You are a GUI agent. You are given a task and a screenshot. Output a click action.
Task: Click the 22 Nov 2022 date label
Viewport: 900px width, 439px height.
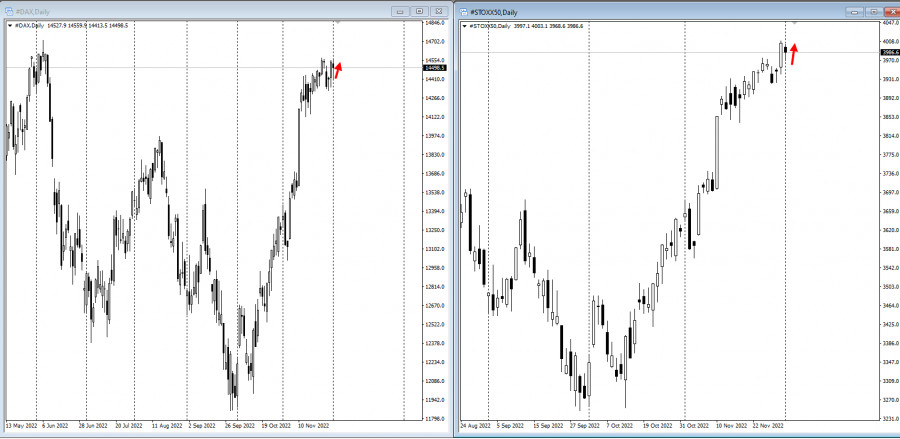(x=769, y=426)
